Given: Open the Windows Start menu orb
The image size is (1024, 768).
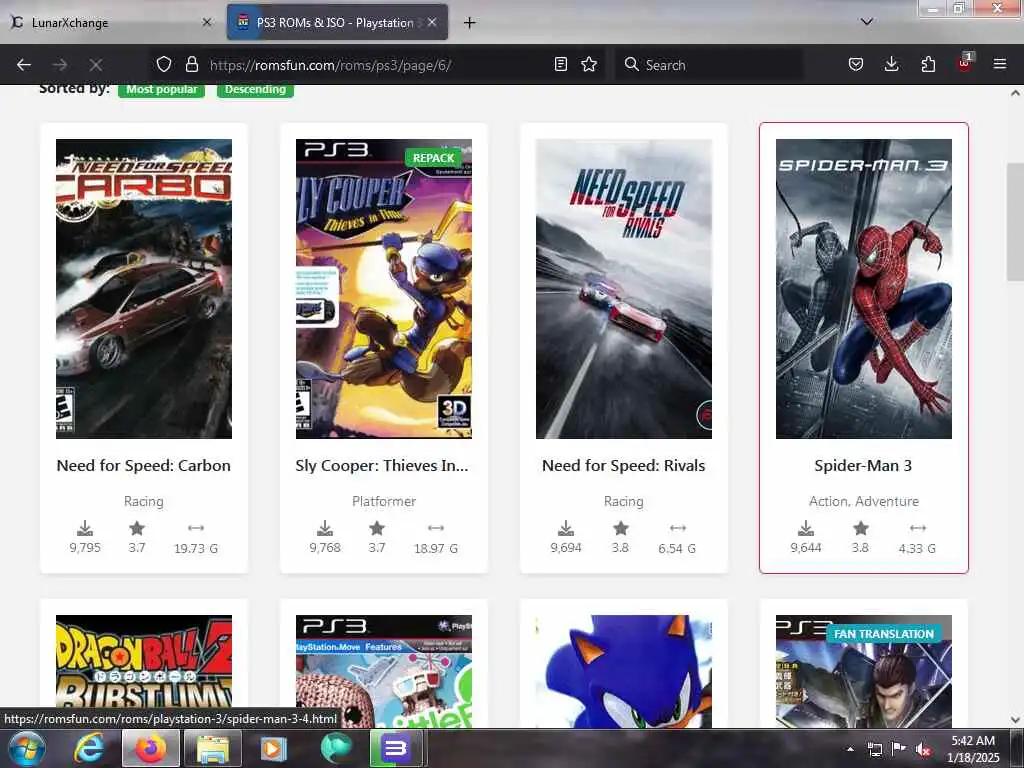Looking at the screenshot, I should click(x=26, y=749).
